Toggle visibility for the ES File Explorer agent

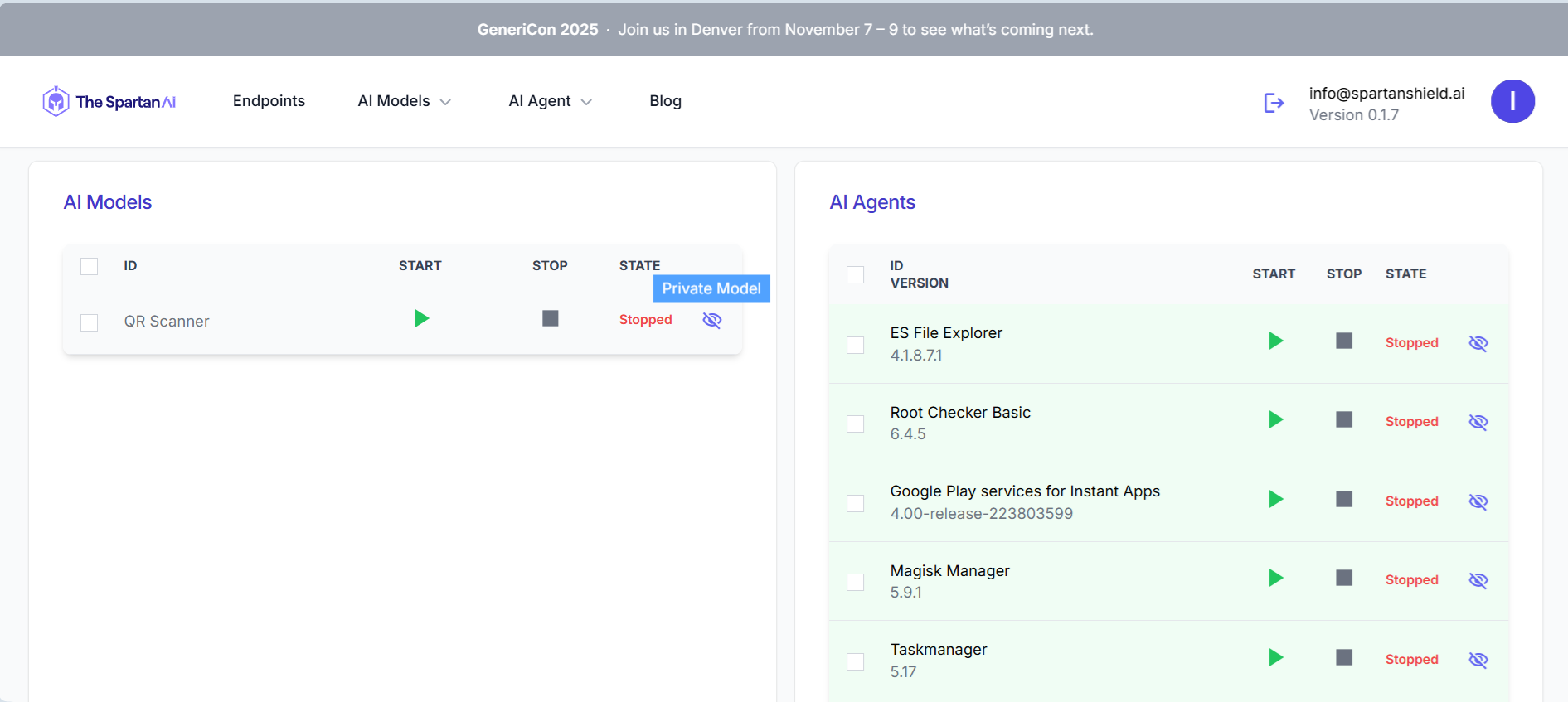click(x=1478, y=343)
